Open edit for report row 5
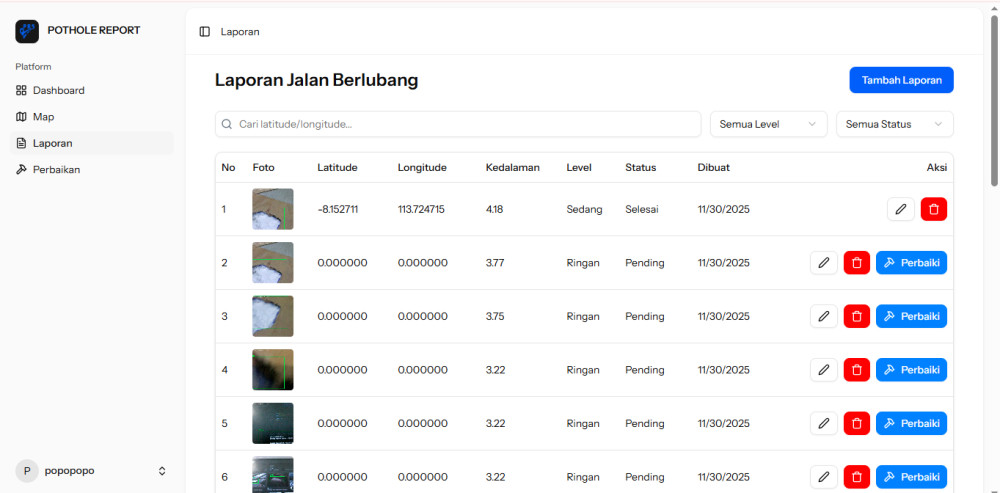Image resolution: width=1000 pixels, height=493 pixels. (x=823, y=423)
